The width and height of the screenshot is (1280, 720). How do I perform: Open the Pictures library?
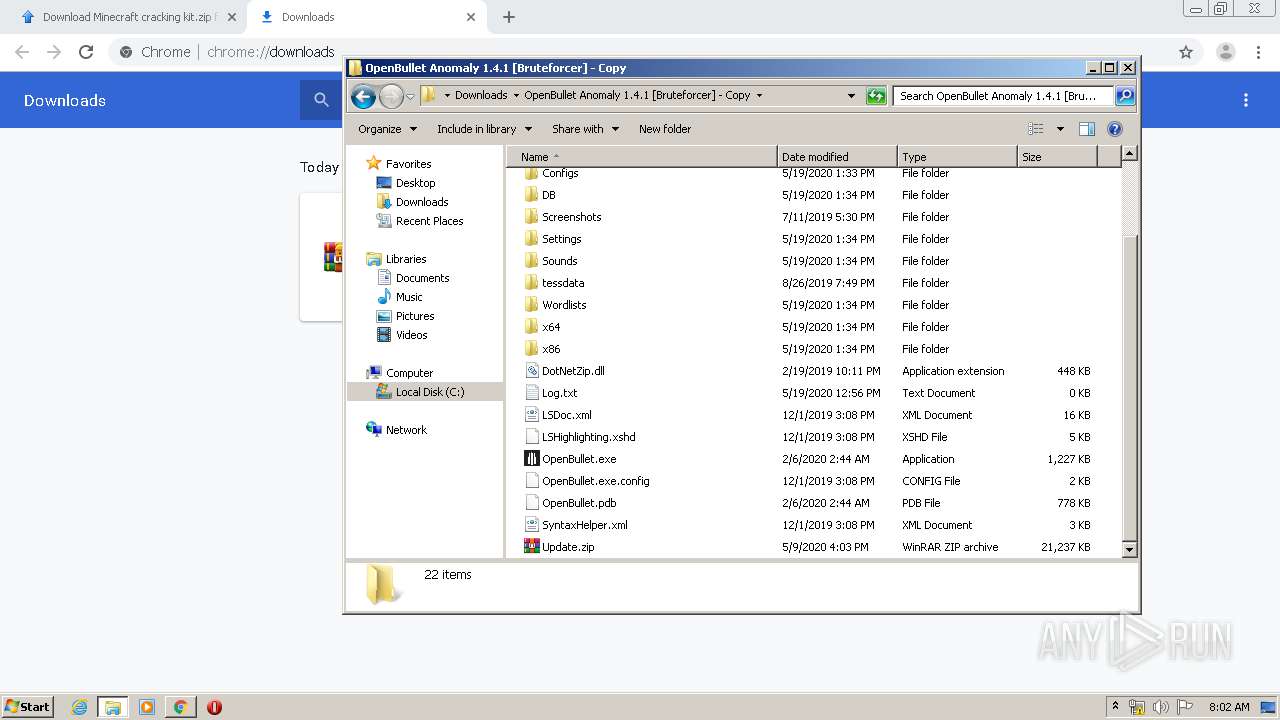pyautogui.click(x=414, y=316)
